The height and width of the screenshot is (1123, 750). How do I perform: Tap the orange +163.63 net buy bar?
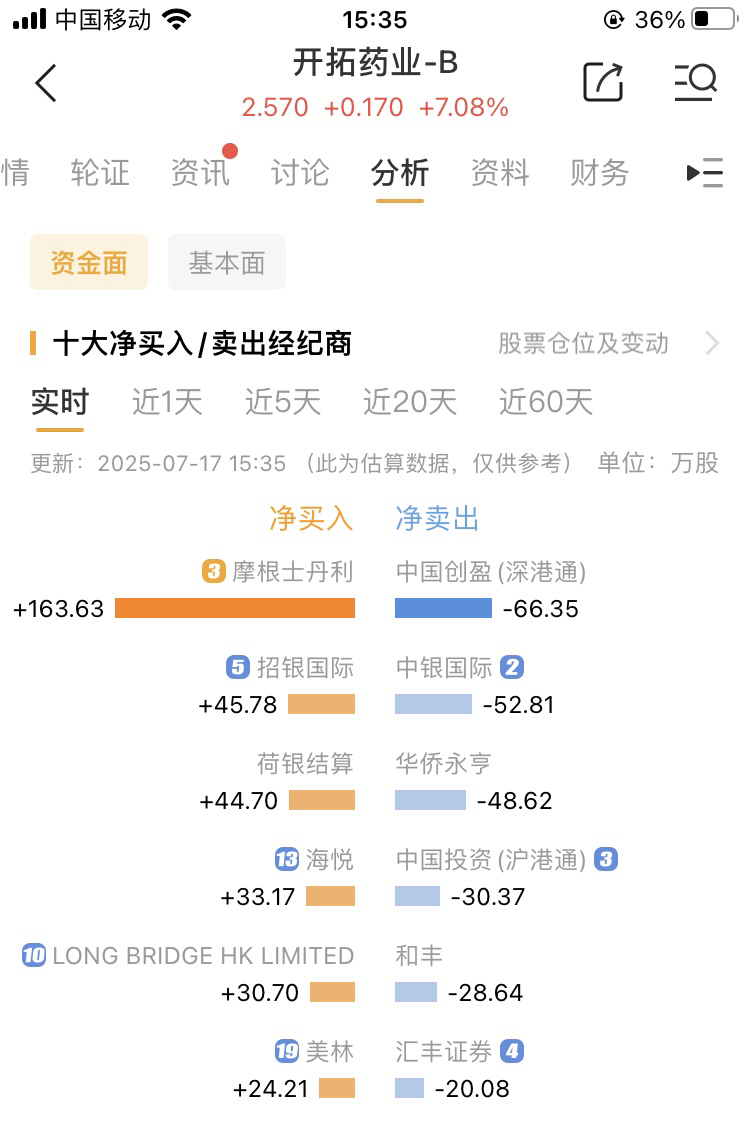(235, 608)
